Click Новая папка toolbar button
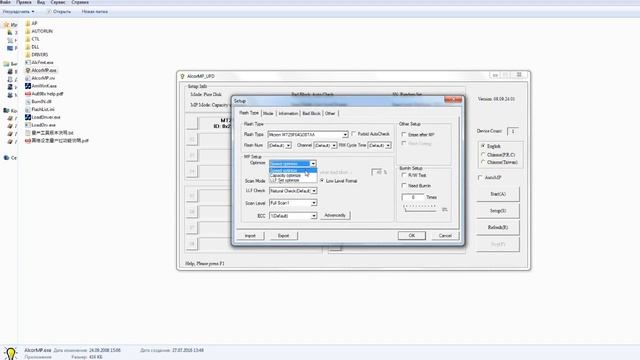This screenshot has height=360, width=640. click(x=95, y=12)
